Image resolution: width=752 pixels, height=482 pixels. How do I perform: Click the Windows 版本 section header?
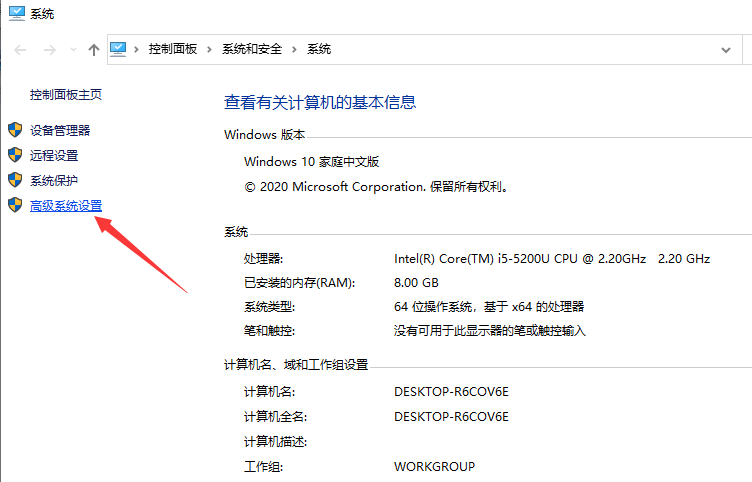click(x=264, y=135)
